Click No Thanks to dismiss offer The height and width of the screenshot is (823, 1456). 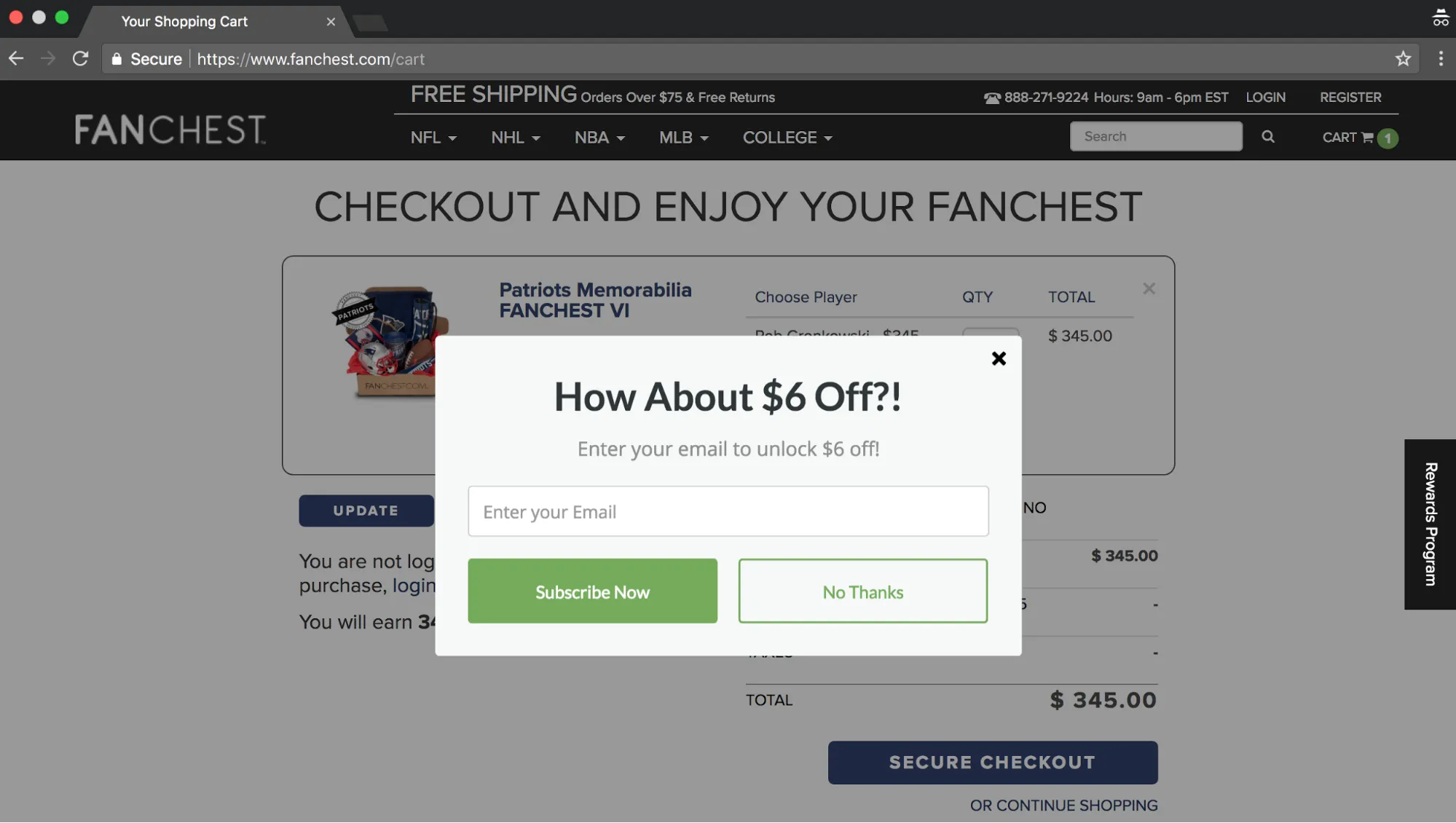click(x=862, y=590)
